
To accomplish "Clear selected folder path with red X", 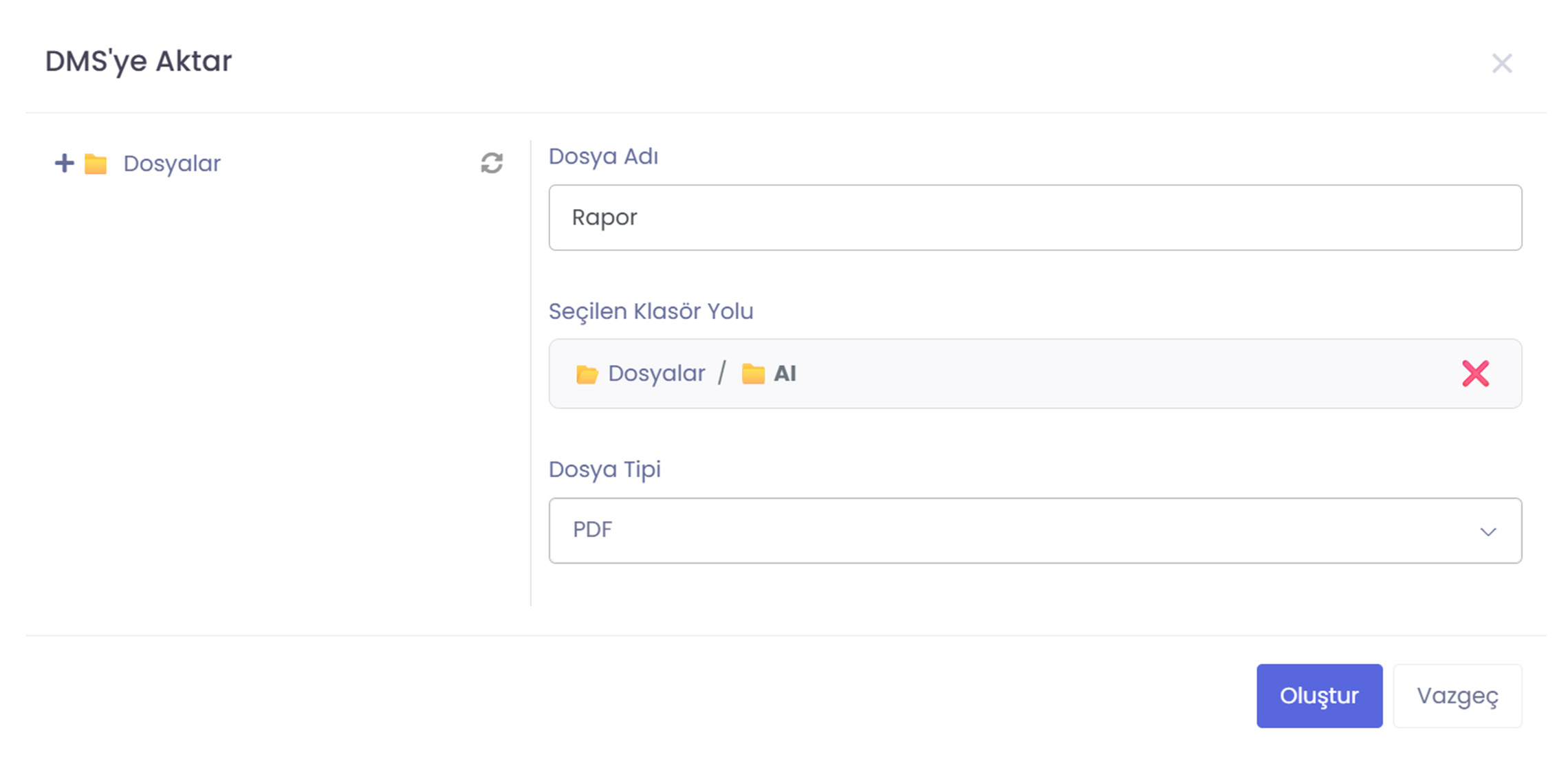I will click(x=1475, y=373).
